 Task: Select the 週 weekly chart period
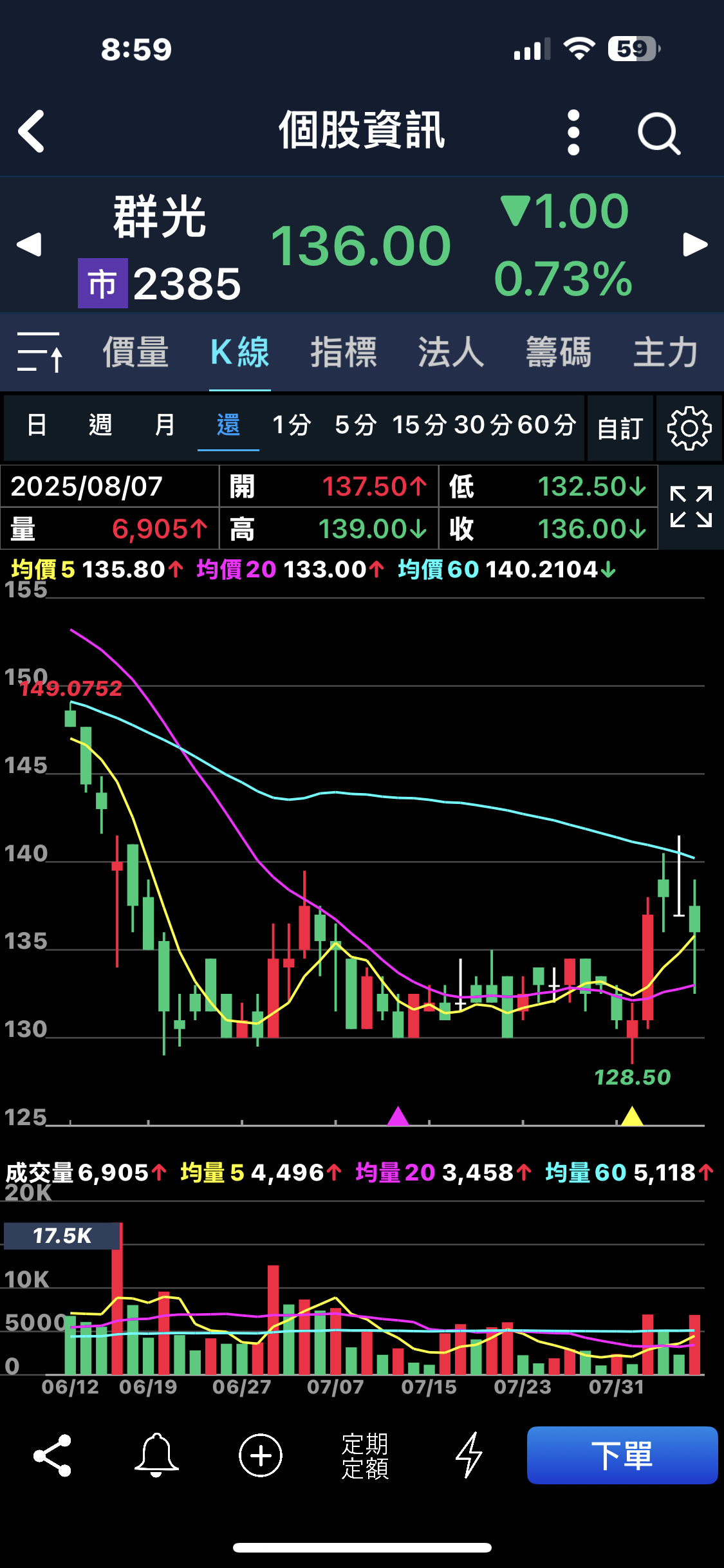[100, 425]
